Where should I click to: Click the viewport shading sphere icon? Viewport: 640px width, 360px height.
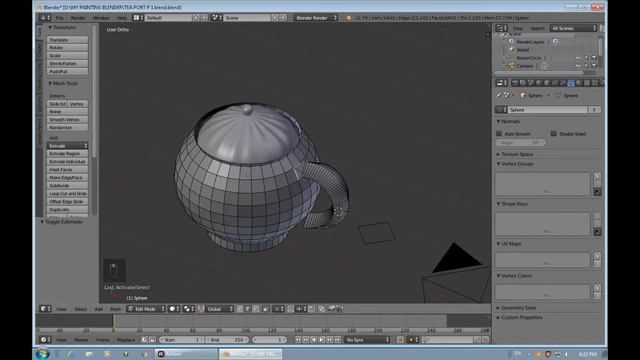(174, 309)
